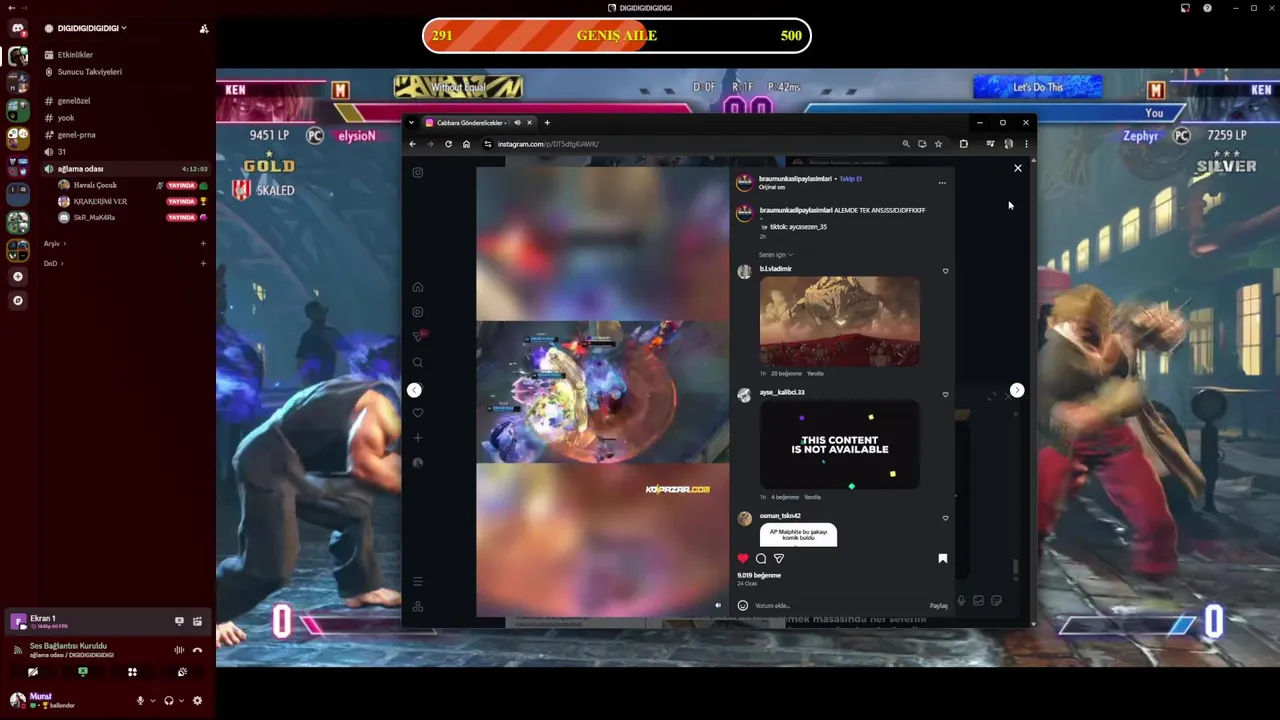Mute the tab's audio speaker icon
The width and height of the screenshot is (1280, 720).
tap(517, 123)
